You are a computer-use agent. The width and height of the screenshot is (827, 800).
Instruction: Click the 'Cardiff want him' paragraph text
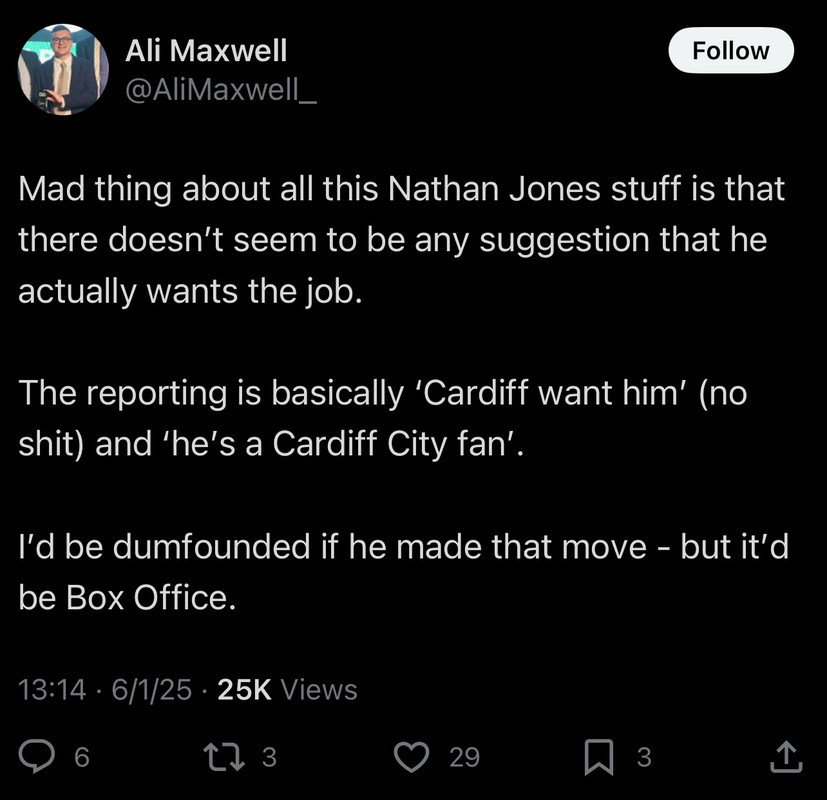coord(383,418)
